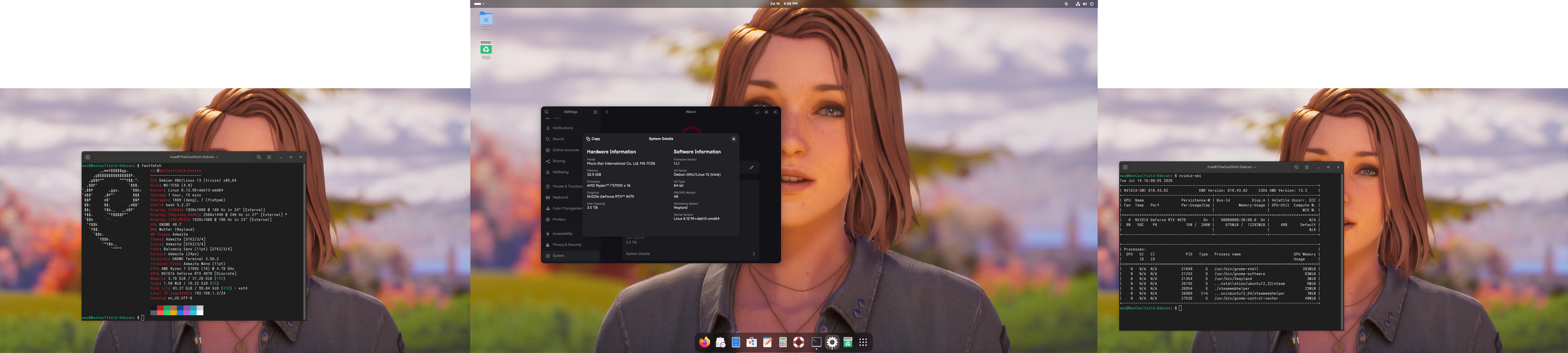Open a new tab in fastfetch terminal

[88, 157]
